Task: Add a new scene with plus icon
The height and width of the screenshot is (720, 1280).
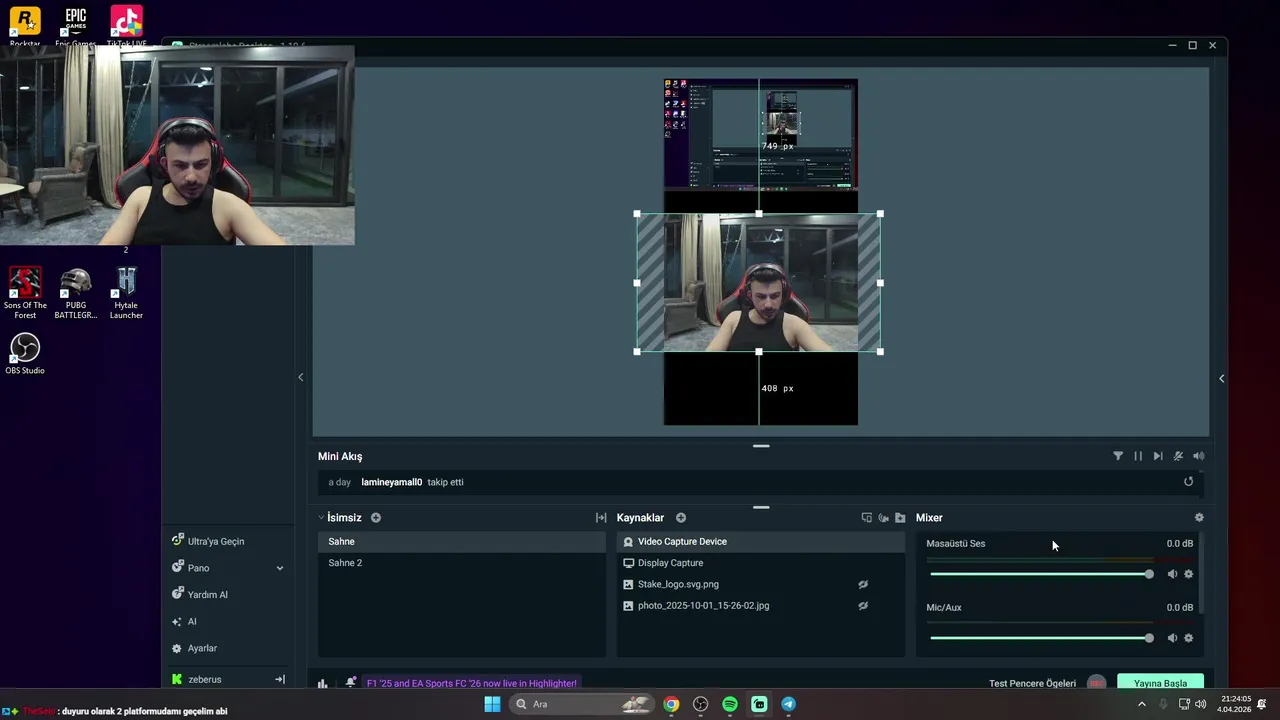Action: 376,518
